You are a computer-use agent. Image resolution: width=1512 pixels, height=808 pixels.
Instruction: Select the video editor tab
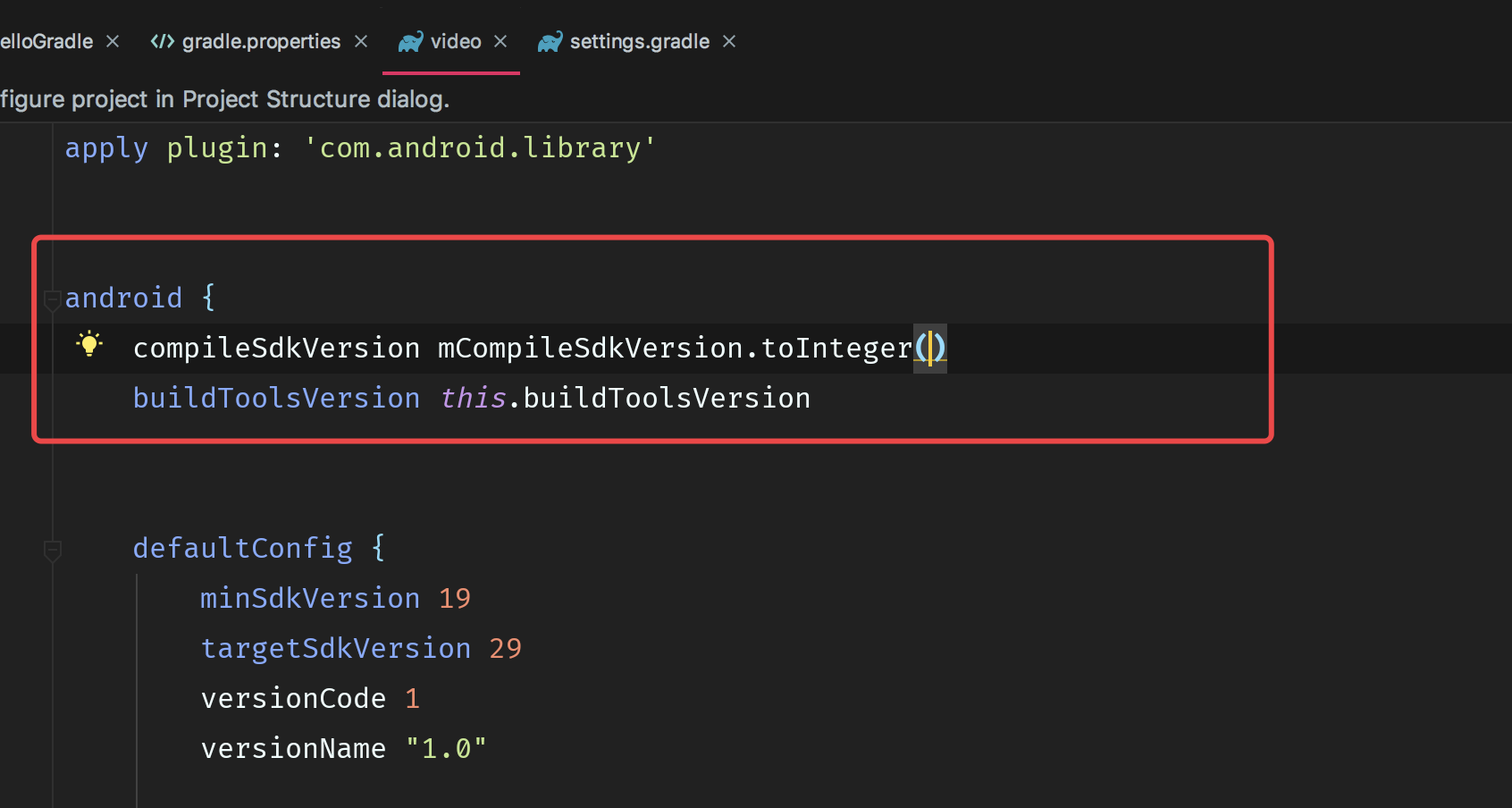456,42
